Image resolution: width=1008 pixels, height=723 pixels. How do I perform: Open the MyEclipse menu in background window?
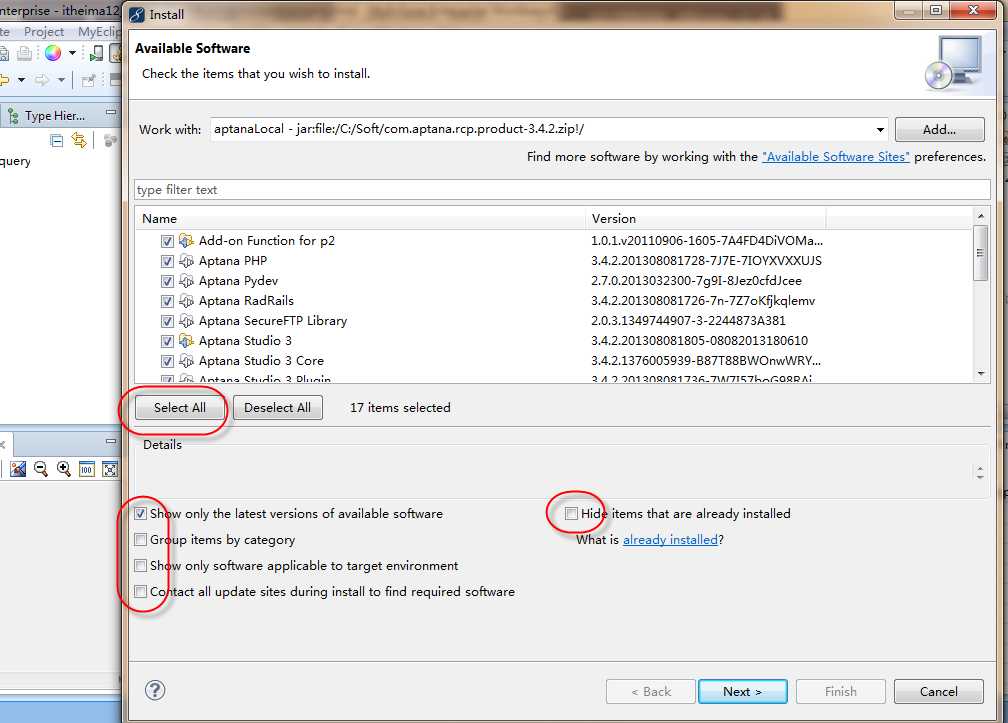[x=99, y=31]
